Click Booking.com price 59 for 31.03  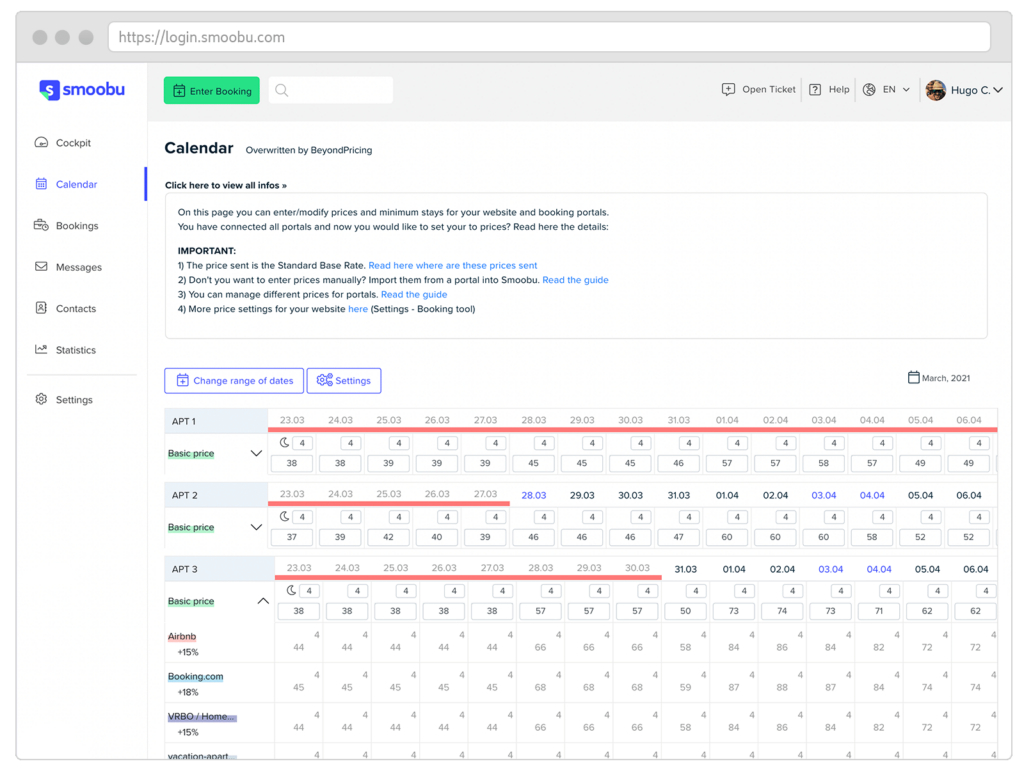[x=685, y=687]
